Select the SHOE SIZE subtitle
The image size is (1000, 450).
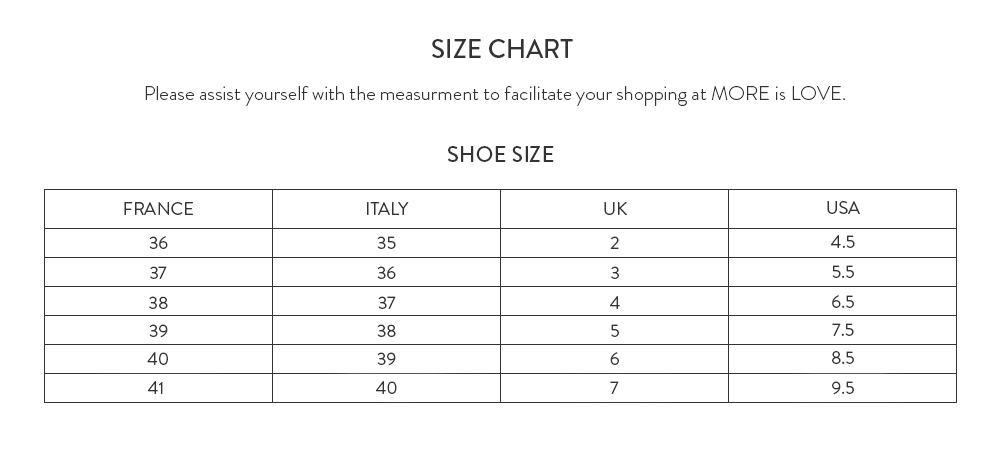coord(500,154)
